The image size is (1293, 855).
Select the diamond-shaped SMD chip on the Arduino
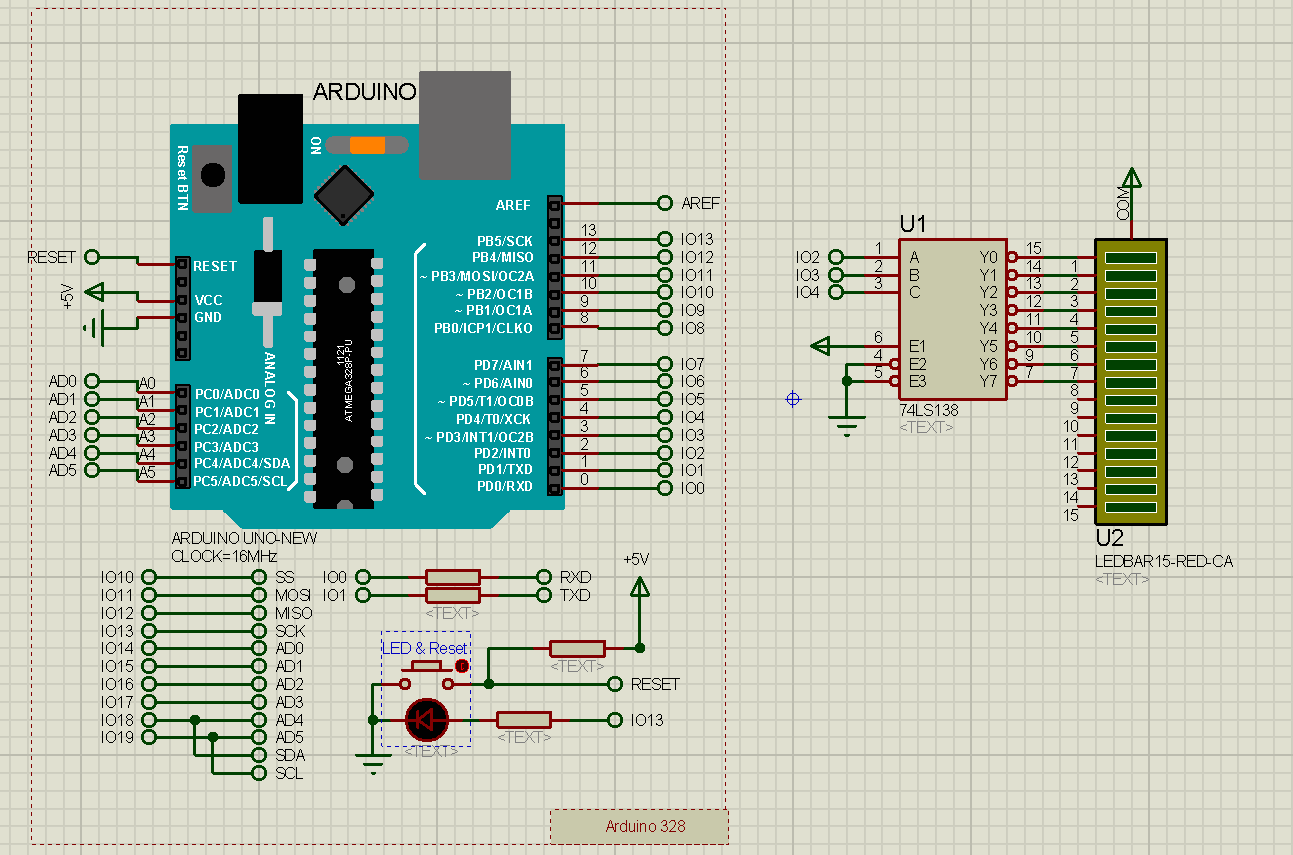click(x=345, y=193)
